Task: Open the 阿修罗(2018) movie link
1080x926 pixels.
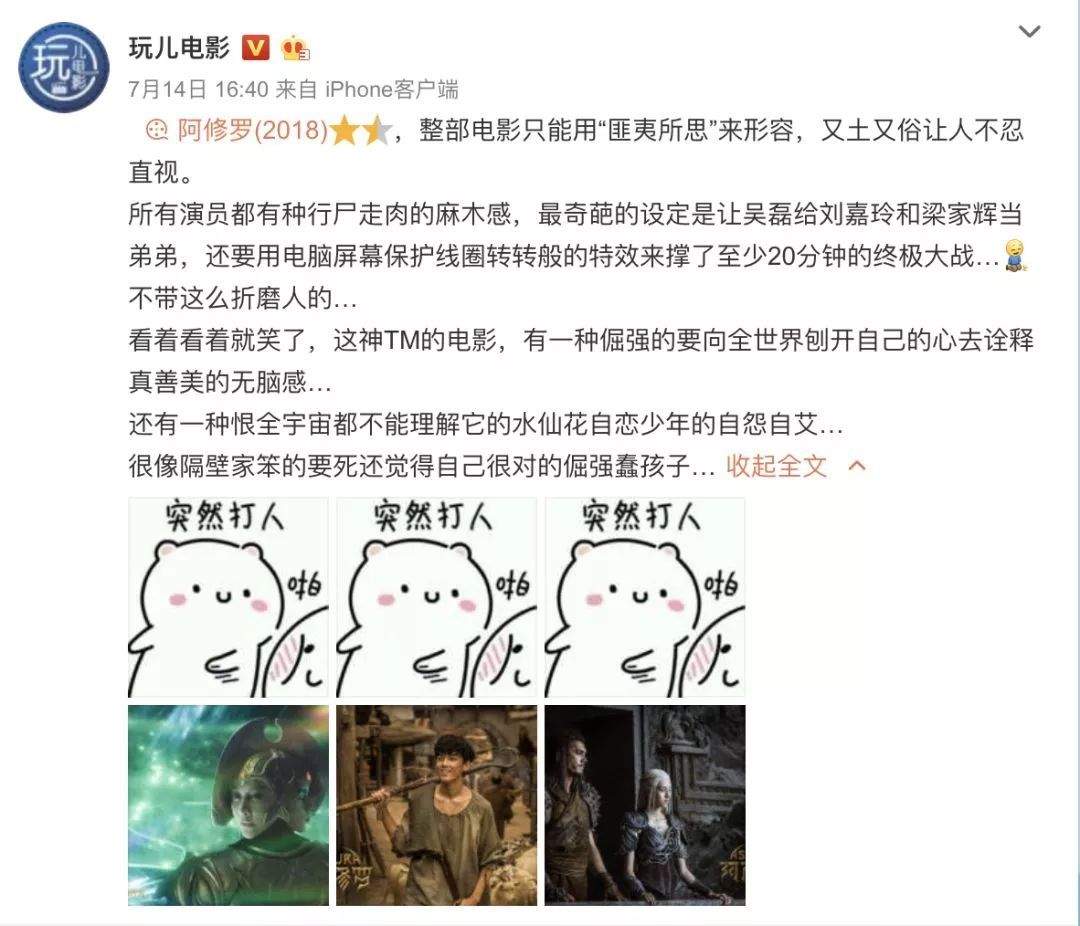Action: (x=253, y=130)
